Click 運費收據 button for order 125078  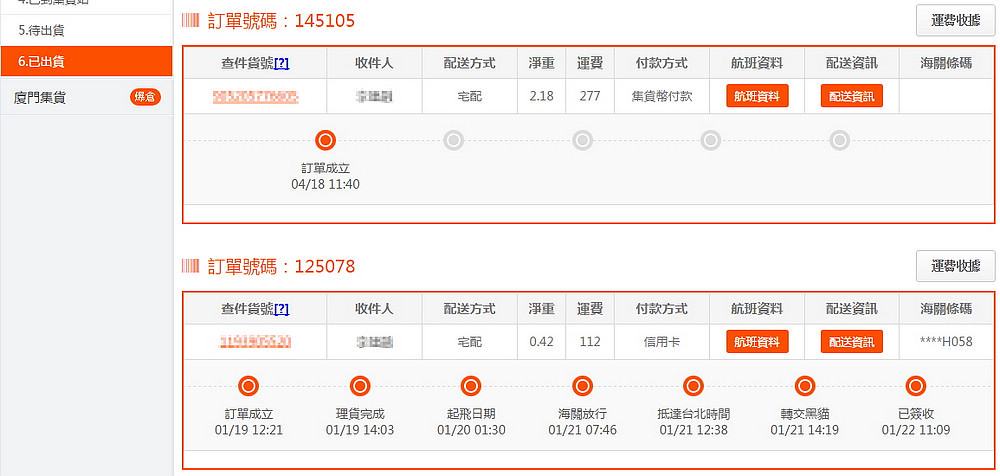tap(955, 266)
